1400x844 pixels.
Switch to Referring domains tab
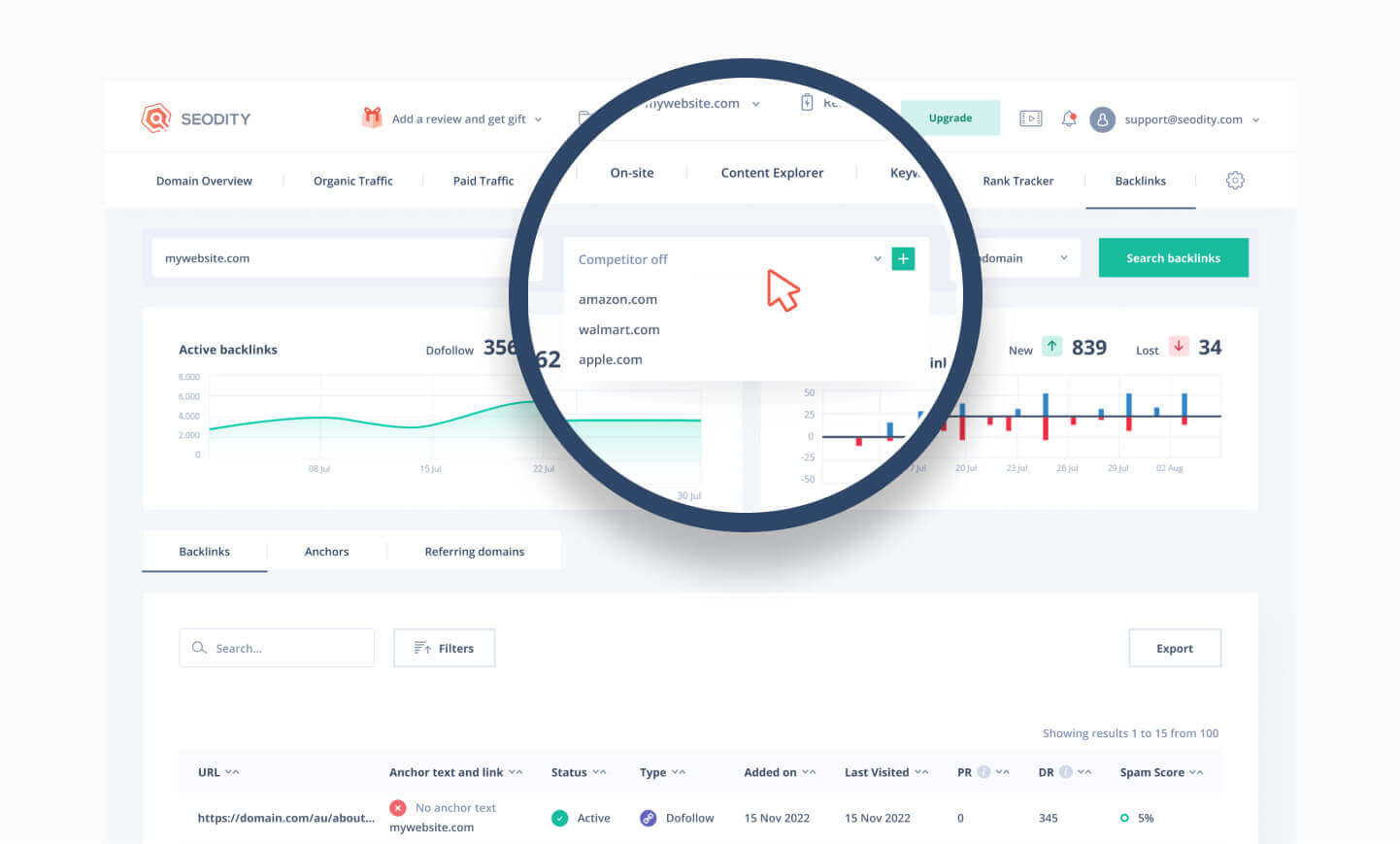point(474,552)
